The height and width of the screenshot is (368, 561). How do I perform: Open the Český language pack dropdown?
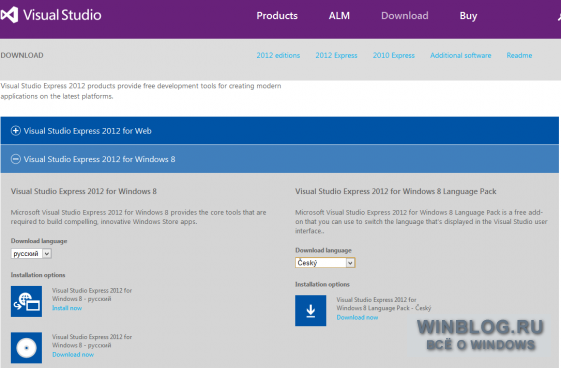tap(325, 263)
